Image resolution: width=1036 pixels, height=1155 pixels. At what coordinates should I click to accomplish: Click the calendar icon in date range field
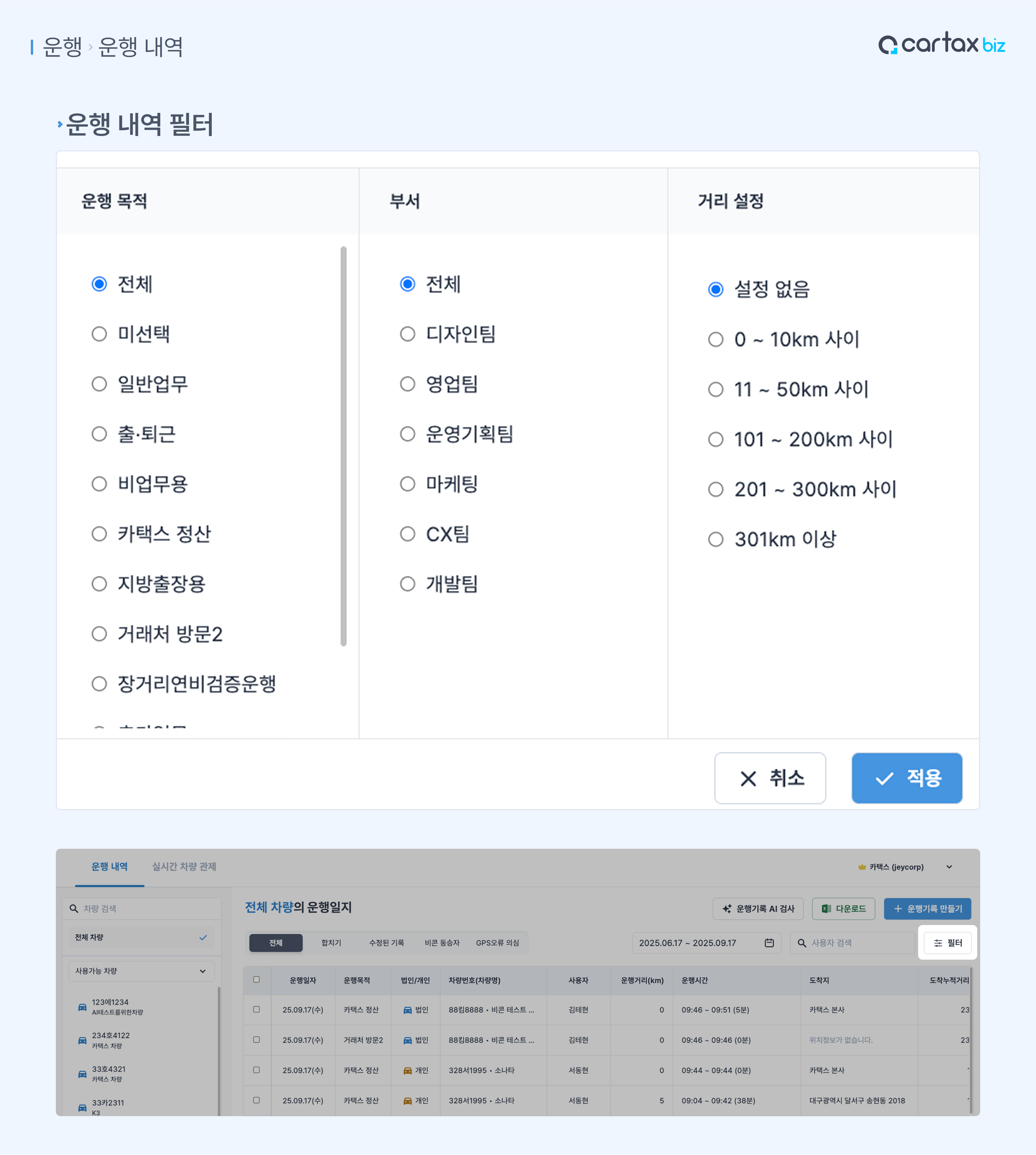[x=769, y=943]
